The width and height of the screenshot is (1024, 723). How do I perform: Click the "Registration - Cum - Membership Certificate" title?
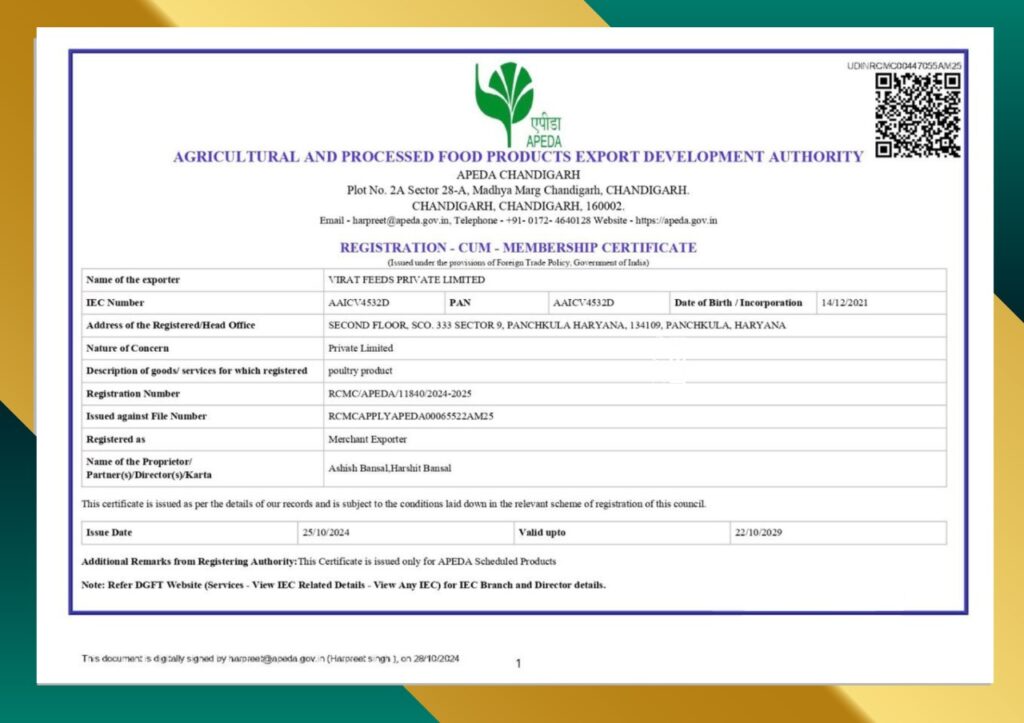tap(518, 248)
